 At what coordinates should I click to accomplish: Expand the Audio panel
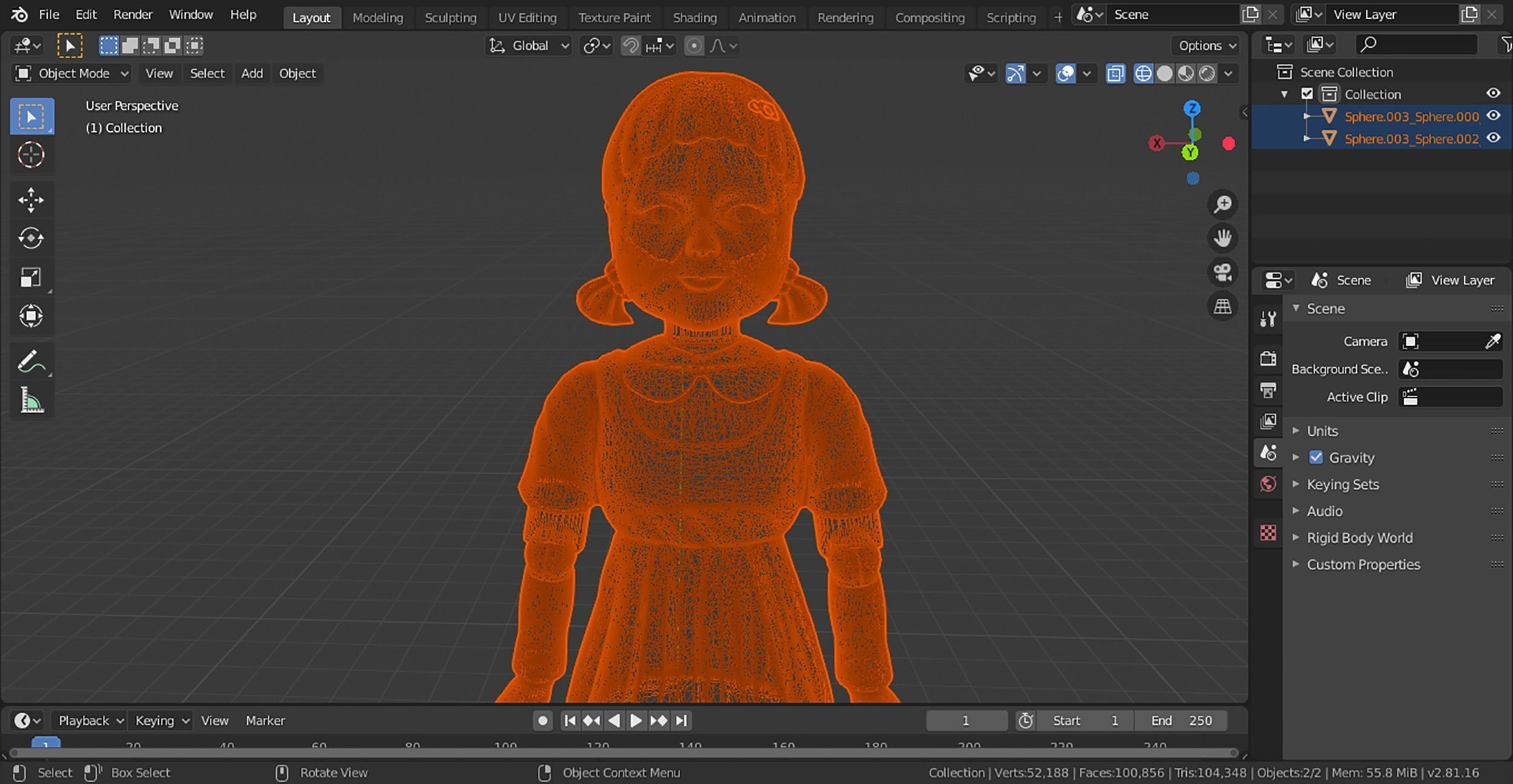[x=1324, y=511]
